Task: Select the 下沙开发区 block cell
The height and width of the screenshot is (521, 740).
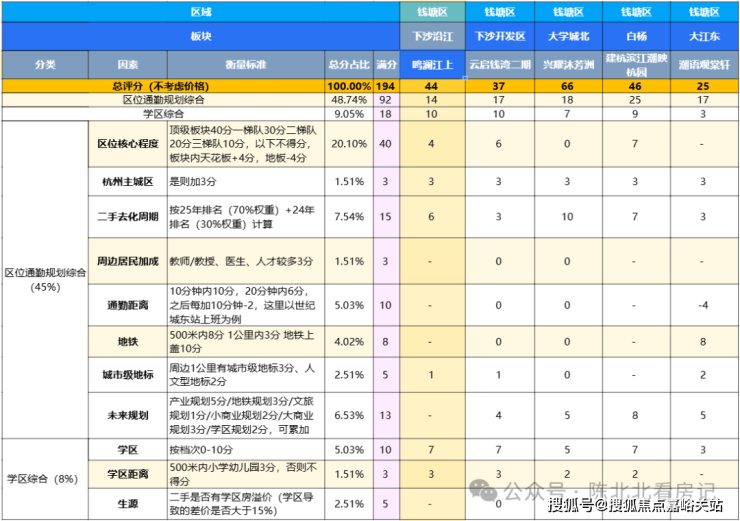Action: 500,36
